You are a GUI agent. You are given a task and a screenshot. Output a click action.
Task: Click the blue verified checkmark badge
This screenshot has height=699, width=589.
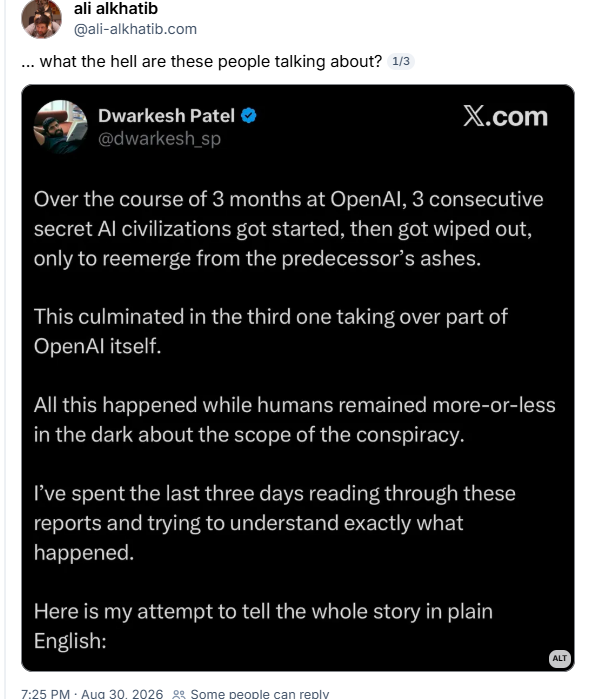248,116
